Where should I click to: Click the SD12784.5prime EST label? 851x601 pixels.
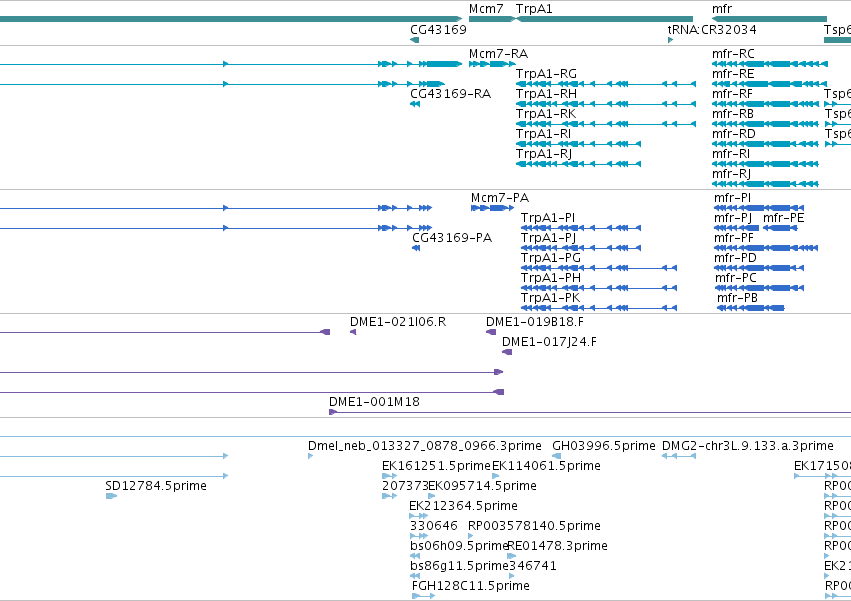(x=156, y=486)
